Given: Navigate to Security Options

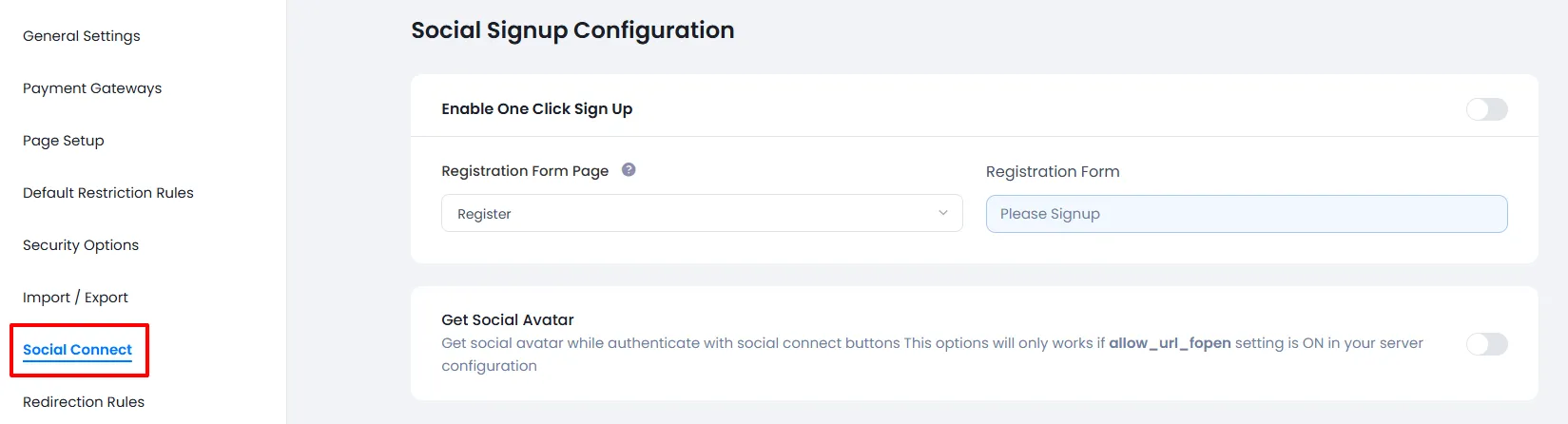Looking at the screenshot, I should [x=81, y=245].
